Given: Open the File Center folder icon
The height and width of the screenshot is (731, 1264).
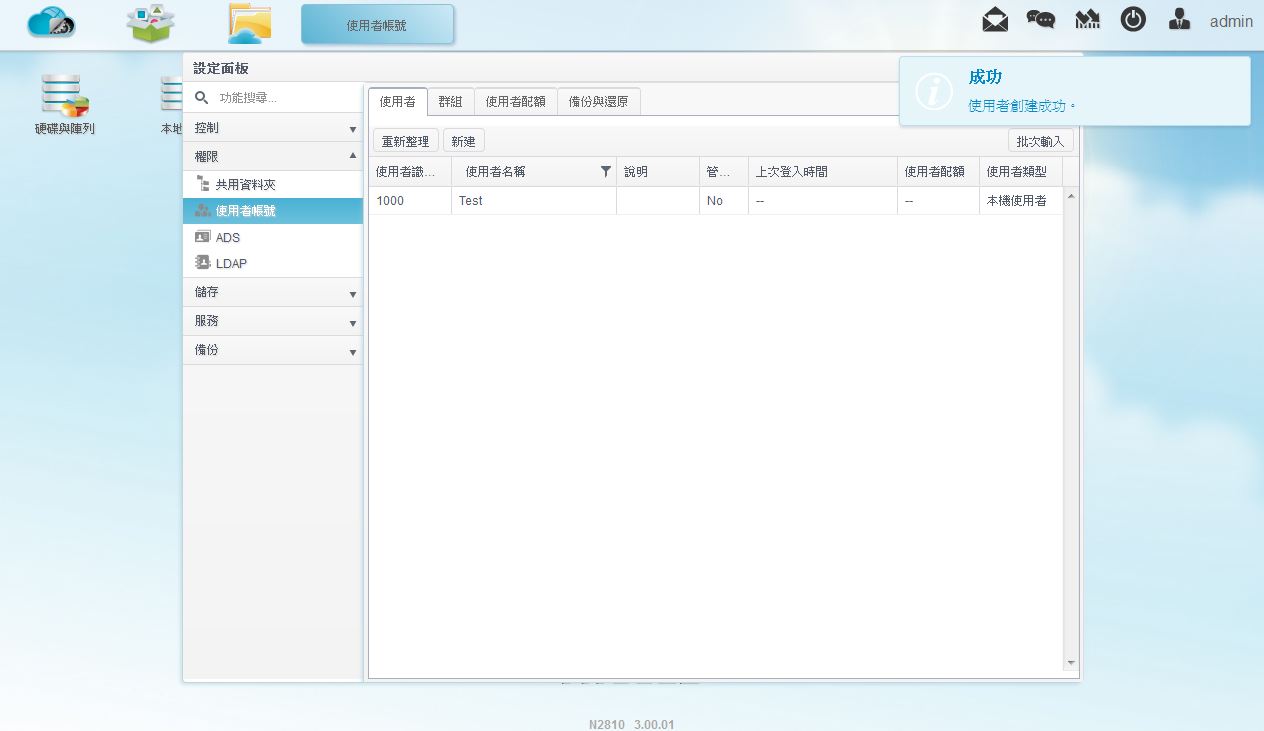Looking at the screenshot, I should coord(249,24).
